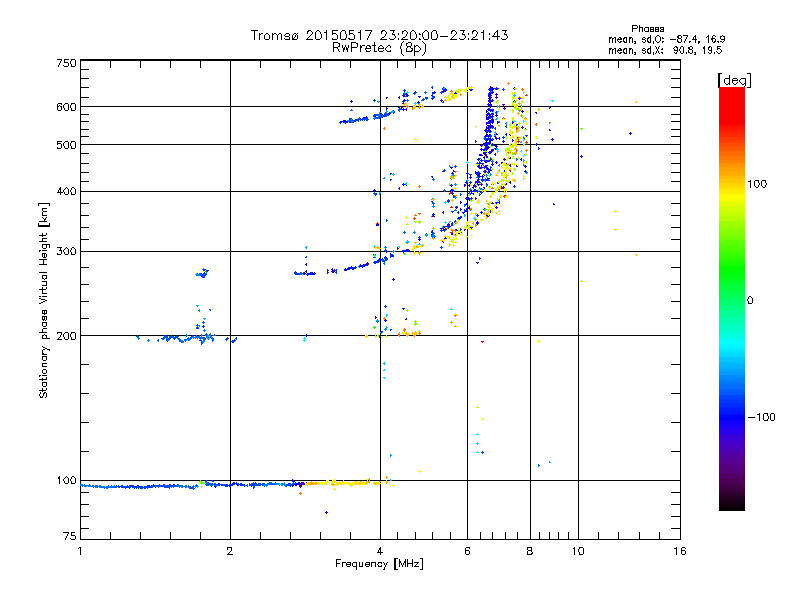Click y-axis tick label '100'
Screen dimensions: 800x600
coord(66,481)
